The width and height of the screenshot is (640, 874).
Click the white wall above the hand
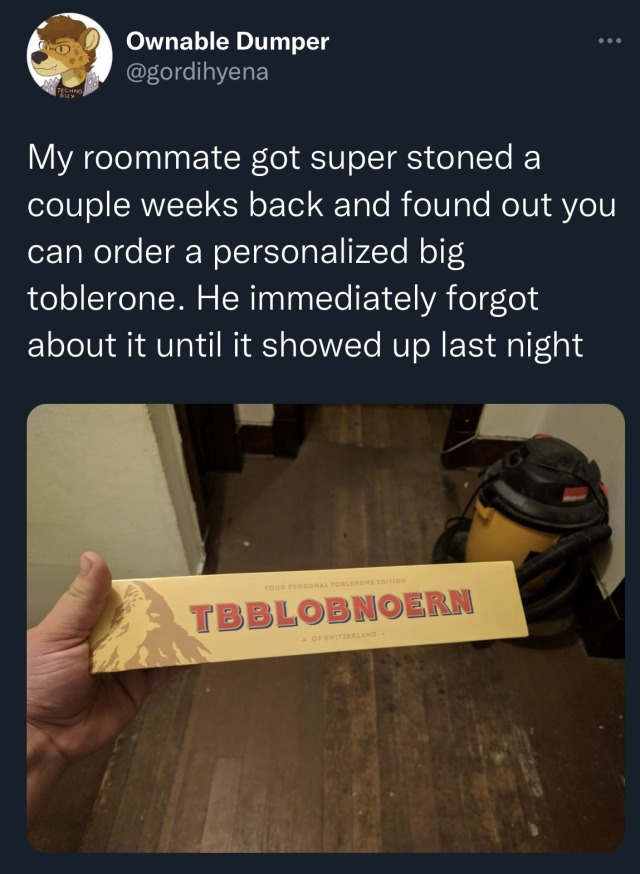coord(98,491)
